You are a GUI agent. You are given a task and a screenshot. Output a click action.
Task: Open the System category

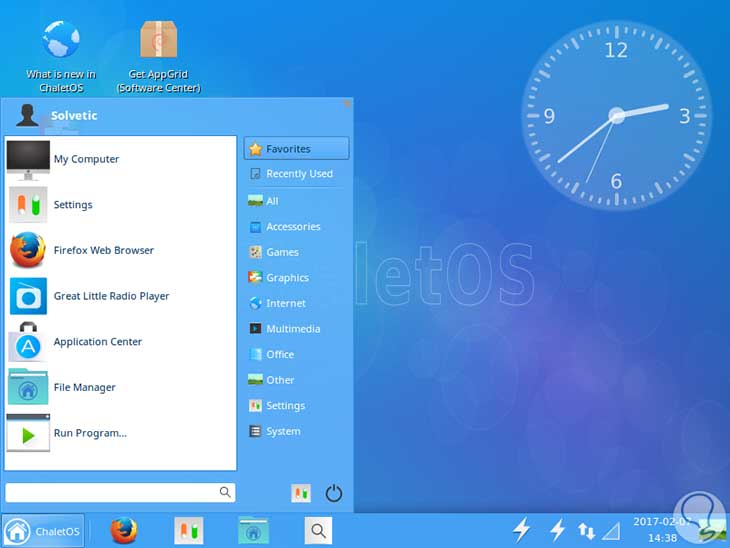click(297, 432)
